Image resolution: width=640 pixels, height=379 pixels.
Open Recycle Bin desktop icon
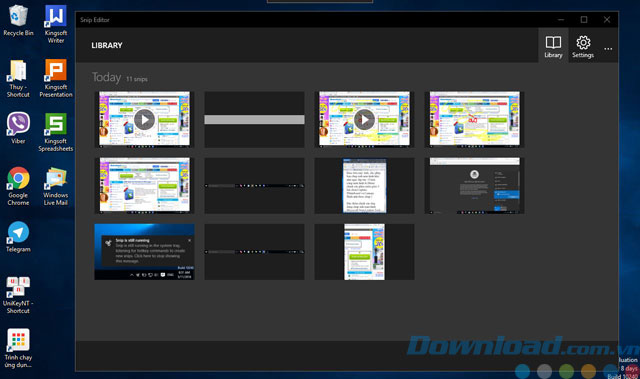(18, 20)
